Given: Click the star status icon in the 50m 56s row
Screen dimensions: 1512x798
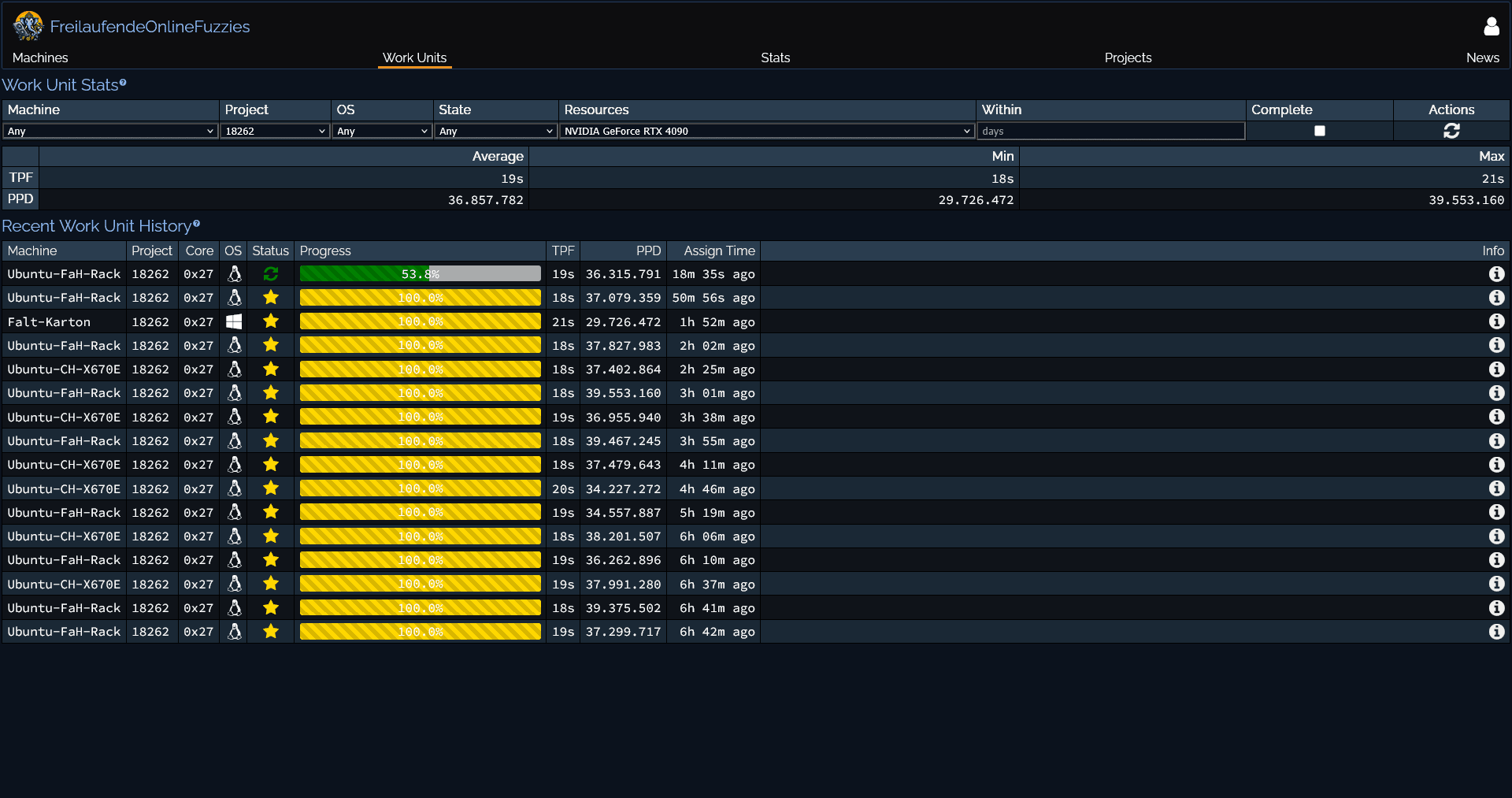Looking at the screenshot, I should (x=271, y=298).
